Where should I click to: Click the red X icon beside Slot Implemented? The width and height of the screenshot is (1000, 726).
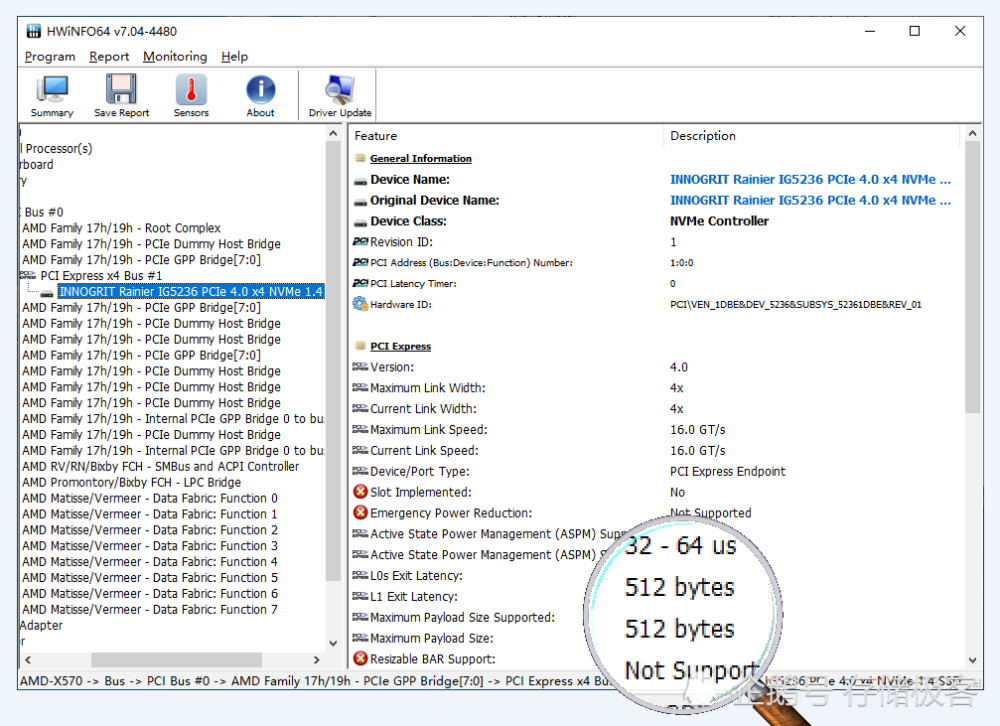[x=360, y=492]
